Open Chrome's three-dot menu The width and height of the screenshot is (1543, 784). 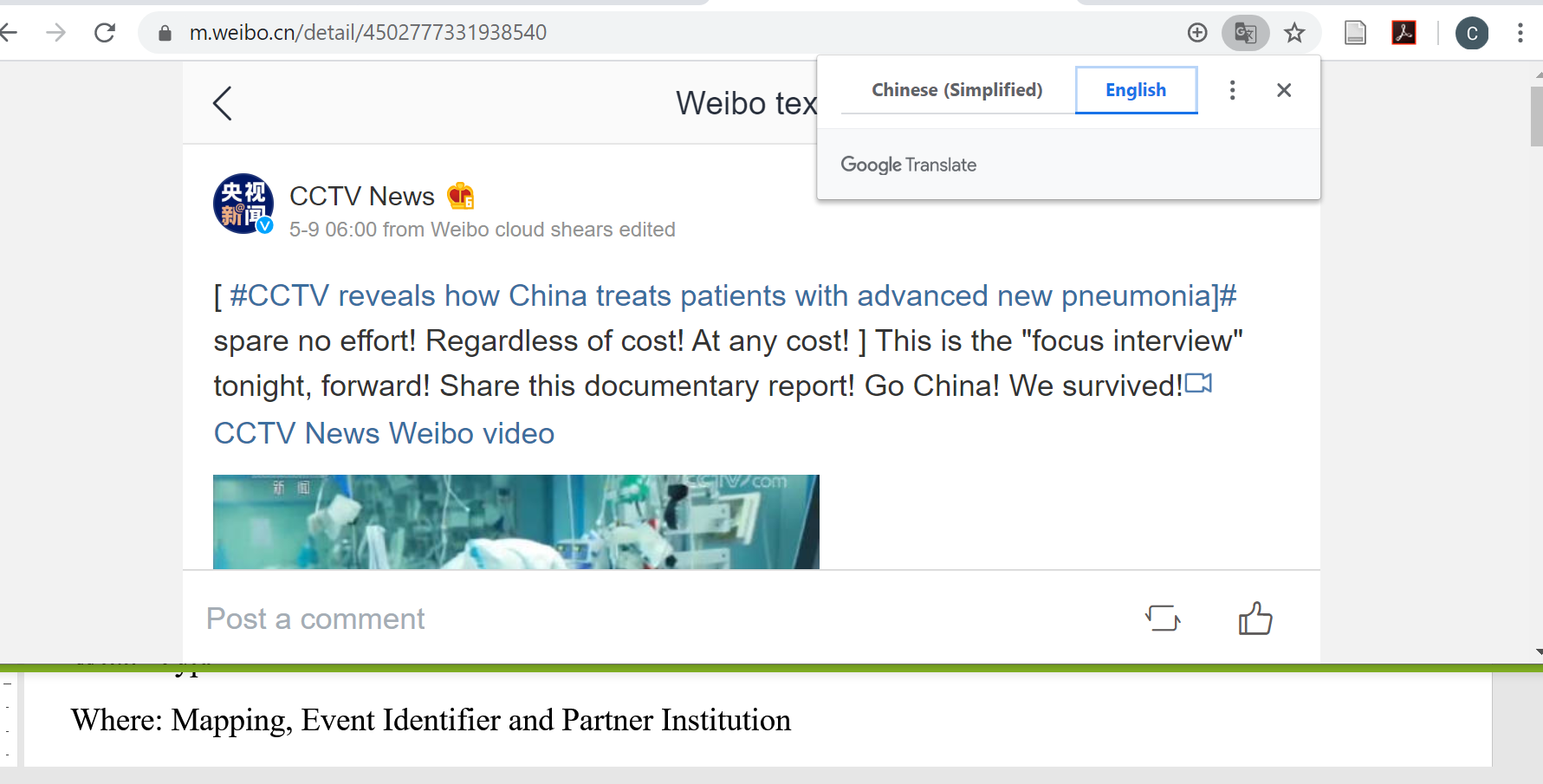pos(1520,33)
